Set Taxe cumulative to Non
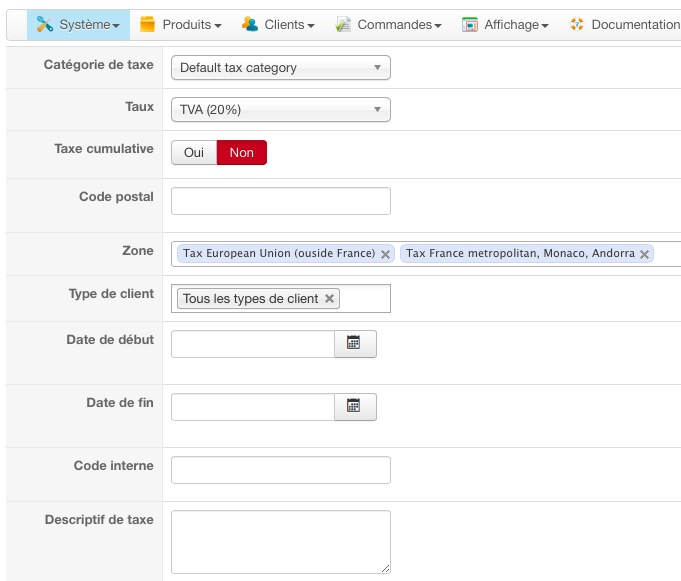Viewport: 681px width, 581px height. point(242,152)
